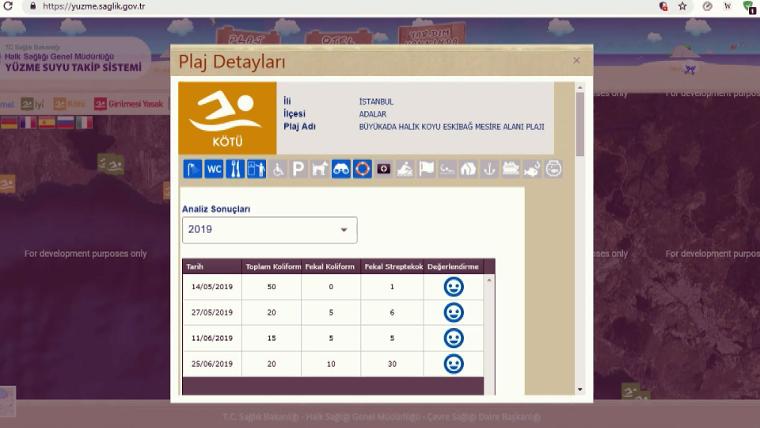The height and width of the screenshot is (428, 760).
Task: Click the parking P icon
Action: (298, 169)
